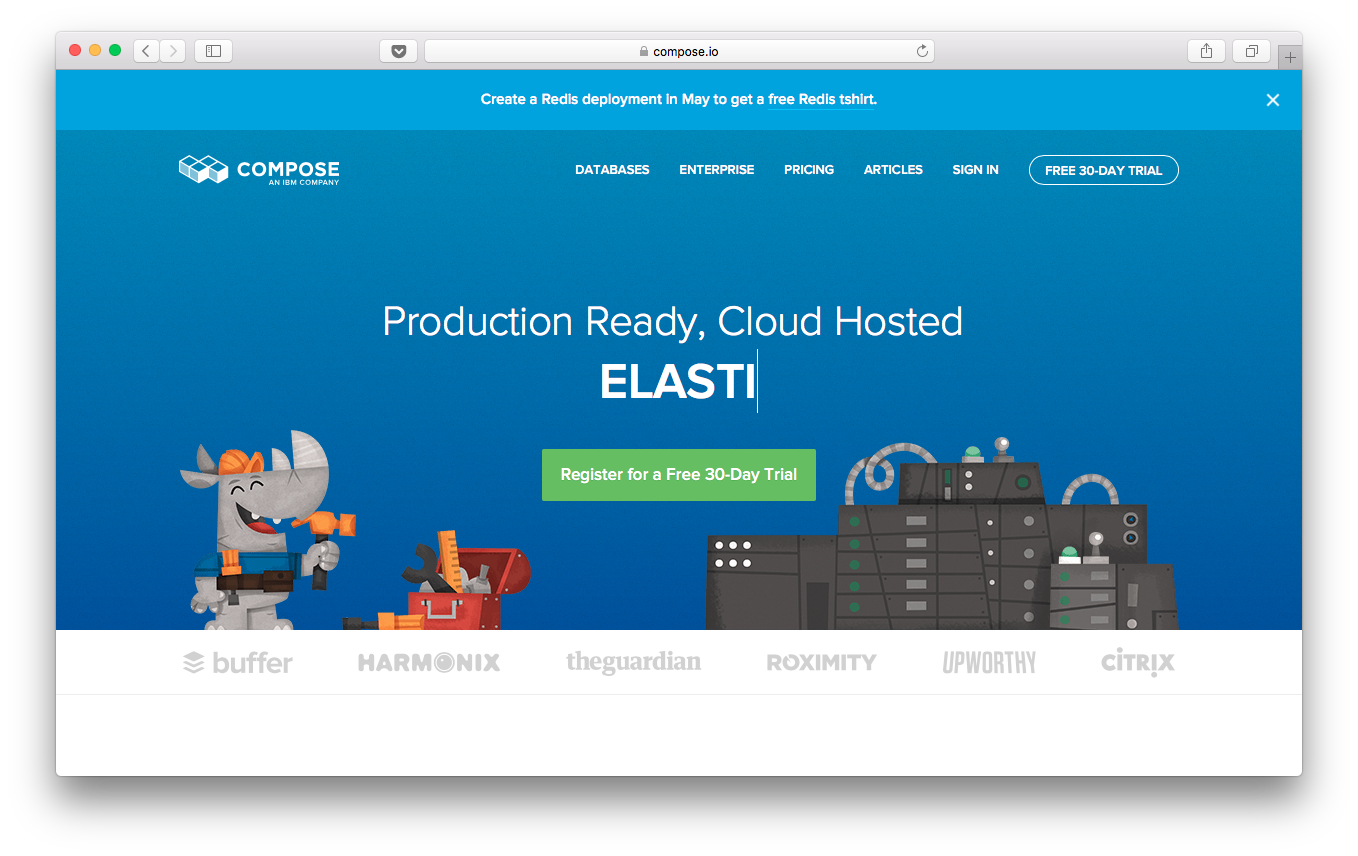Viewport: 1358px width, 856px height.
Task: Open Articles section
Action: pos(893,170)
